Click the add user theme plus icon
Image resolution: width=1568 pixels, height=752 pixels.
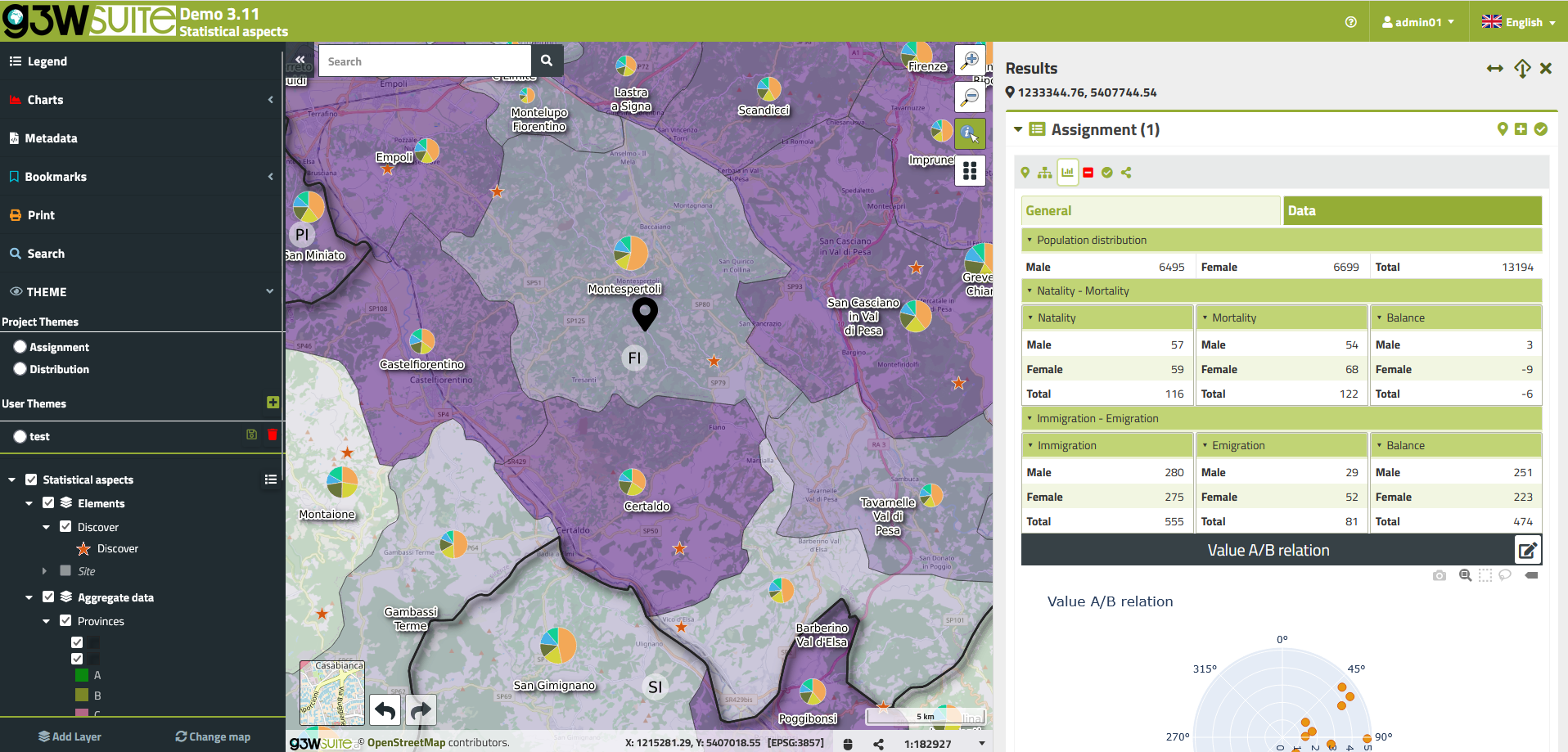coord(273,403)
